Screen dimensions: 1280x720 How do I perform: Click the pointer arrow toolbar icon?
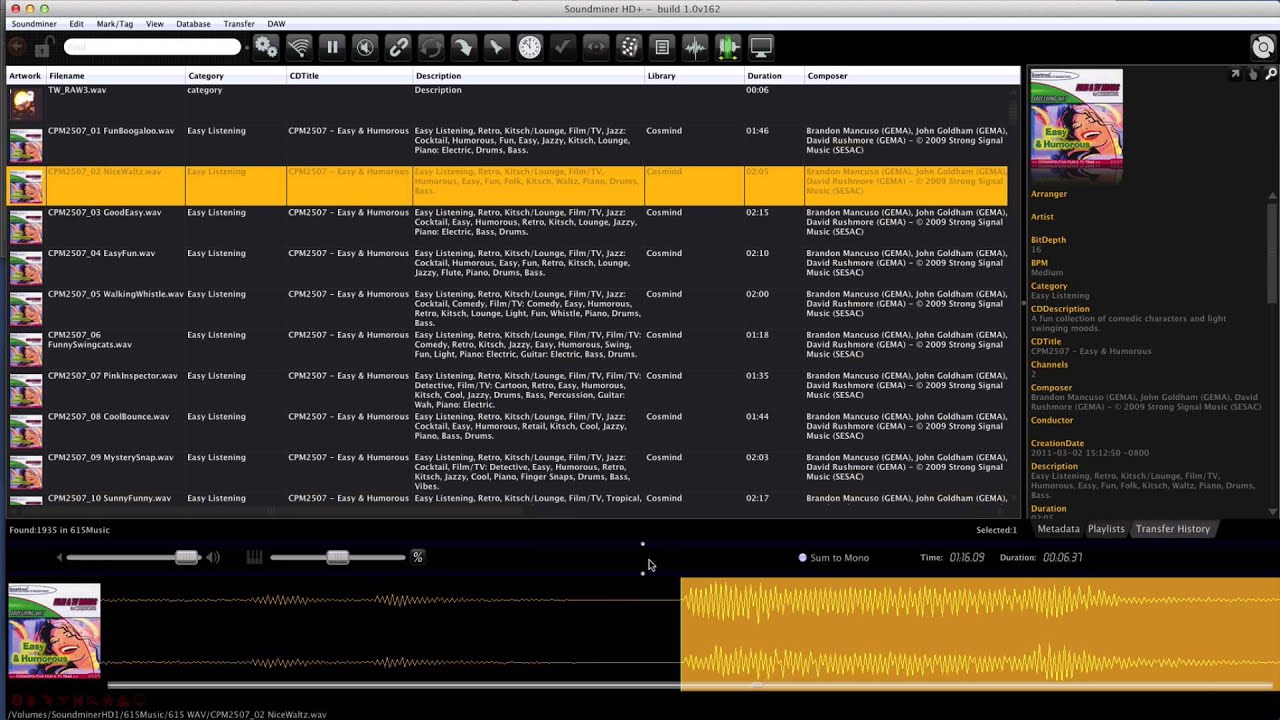pos(496,47)
